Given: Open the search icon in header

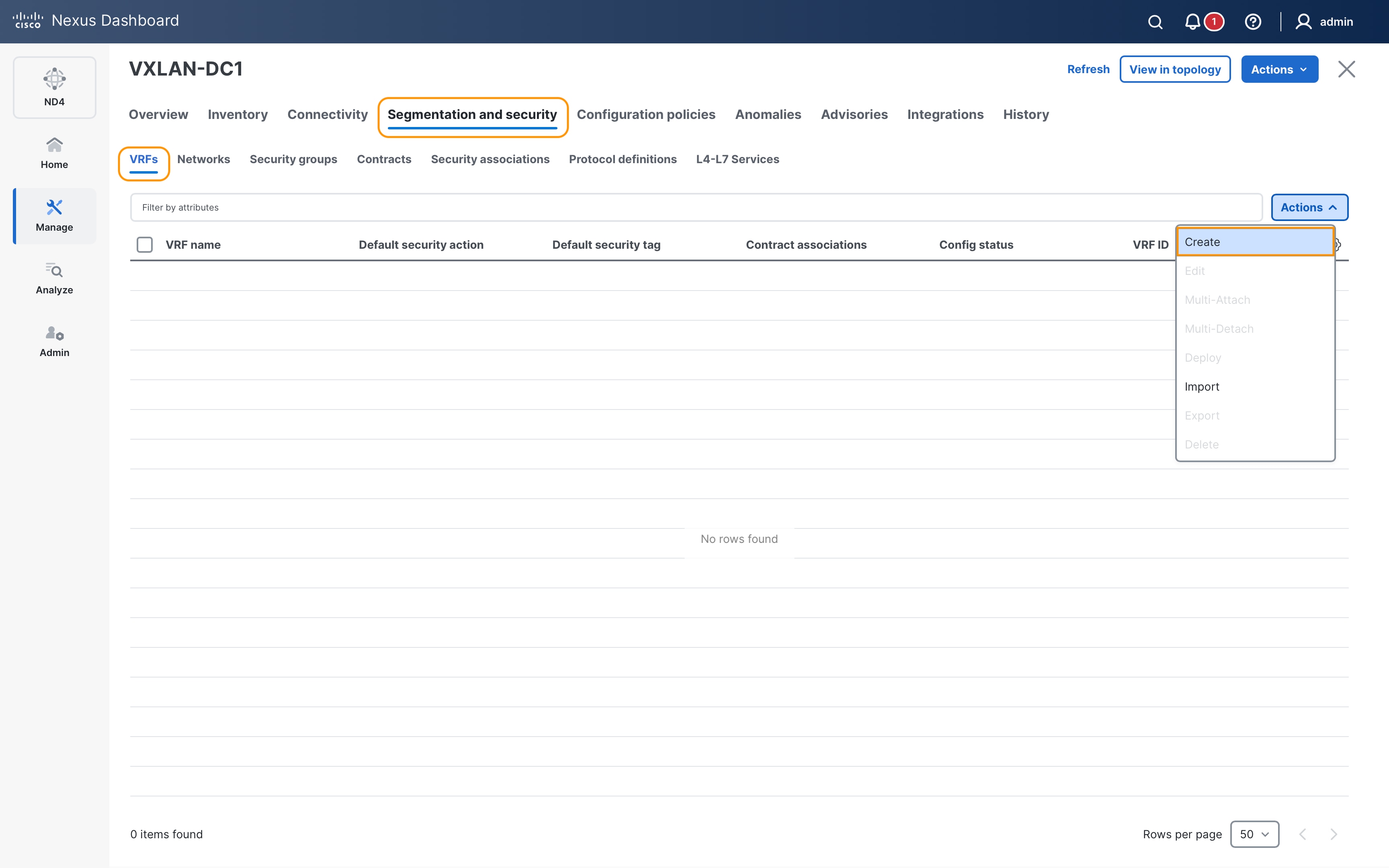Looking at the screenshot, I should pyautogui.click(x=1155, y=22).
